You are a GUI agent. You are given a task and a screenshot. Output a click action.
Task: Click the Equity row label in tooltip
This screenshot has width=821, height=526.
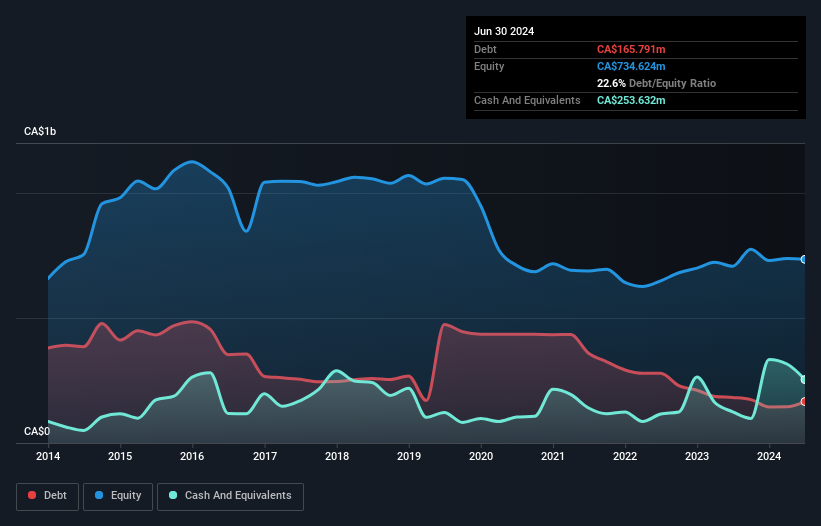pyautogui.click(x=489, y=66)
